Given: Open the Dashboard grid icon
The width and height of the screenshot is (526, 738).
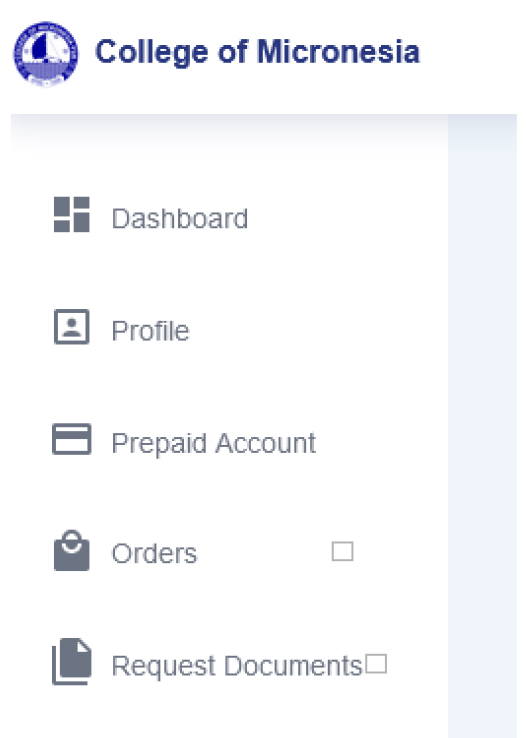Looking at the screenshot, I should 72,215.
